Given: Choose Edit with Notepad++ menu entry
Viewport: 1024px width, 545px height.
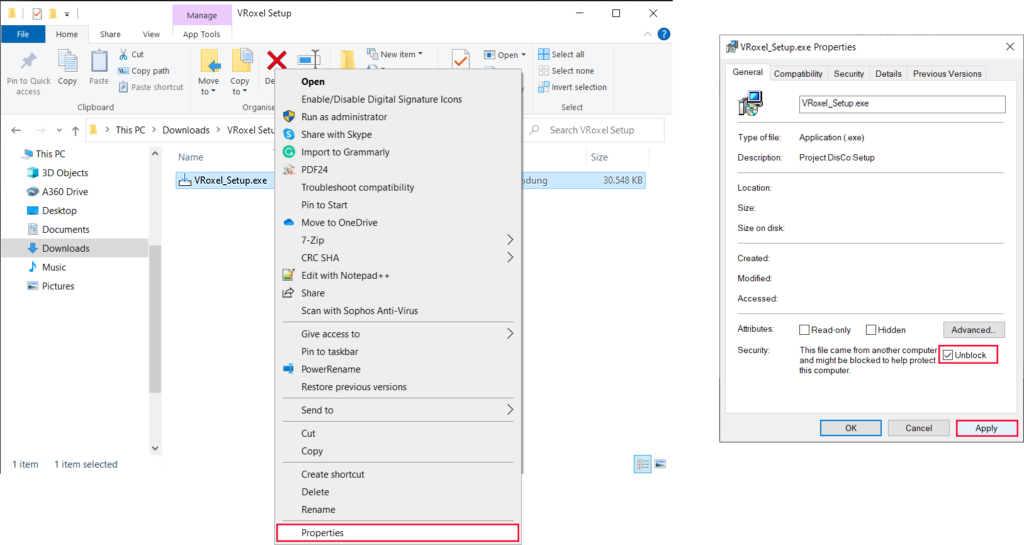Looking at the screenshot, I should tap(398, 275).
